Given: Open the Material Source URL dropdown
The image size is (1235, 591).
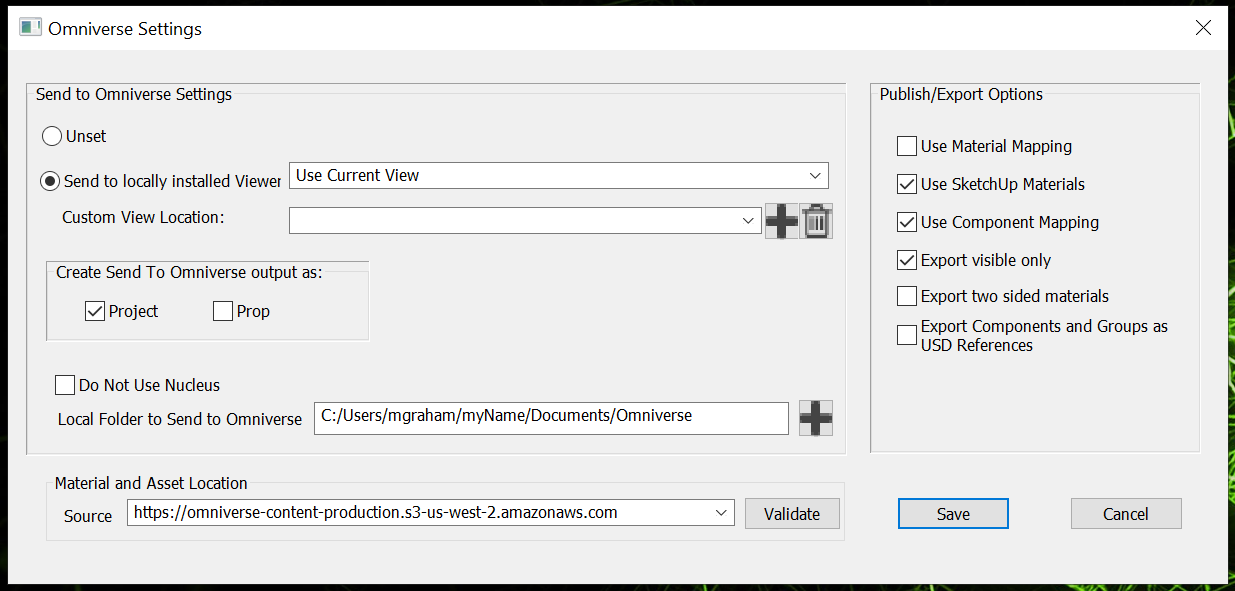Looking at the screenshot, I should click(431, 513).
